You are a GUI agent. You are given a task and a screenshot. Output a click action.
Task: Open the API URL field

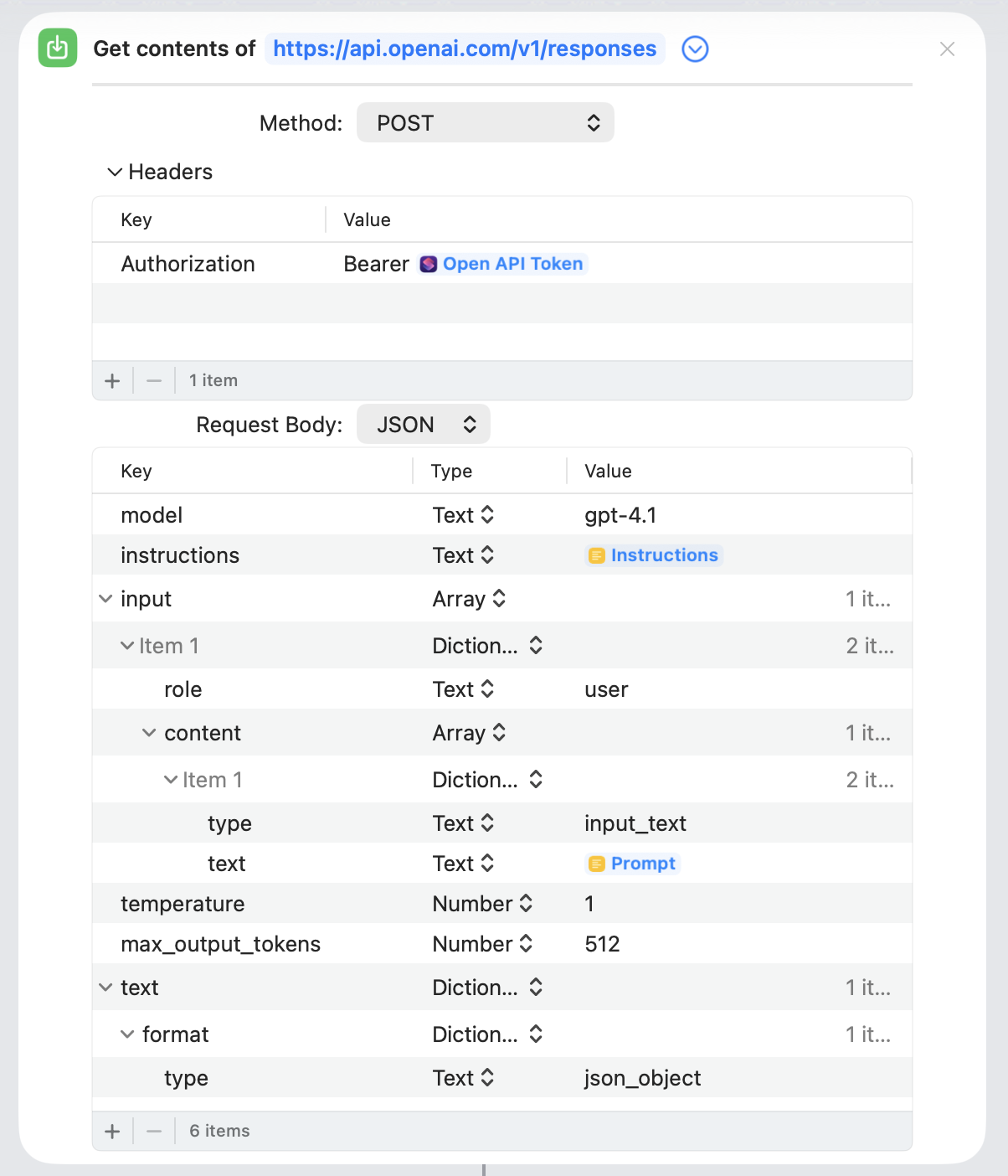point(465,49)
